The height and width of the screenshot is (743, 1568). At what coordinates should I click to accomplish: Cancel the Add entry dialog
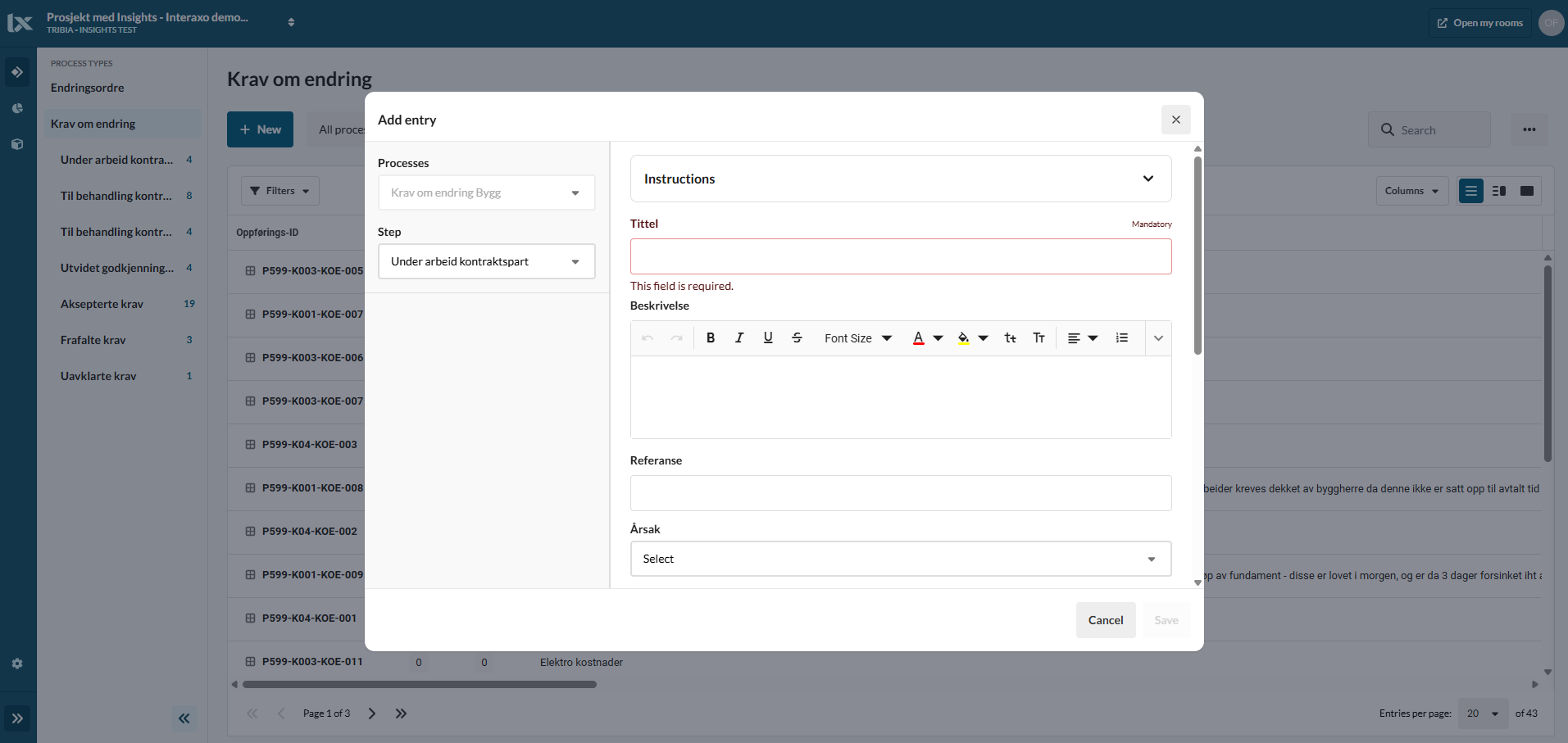(1105, 620)
